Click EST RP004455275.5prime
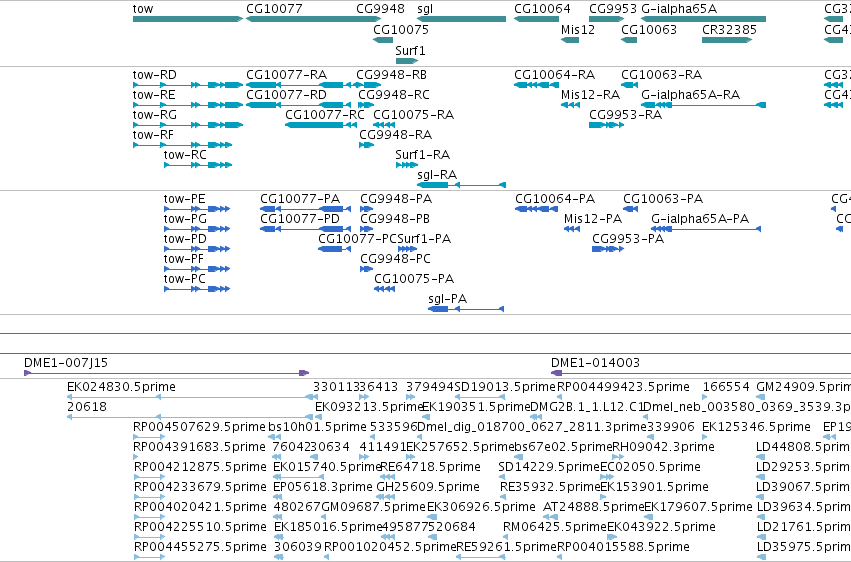851x562 pixels. 200,547
